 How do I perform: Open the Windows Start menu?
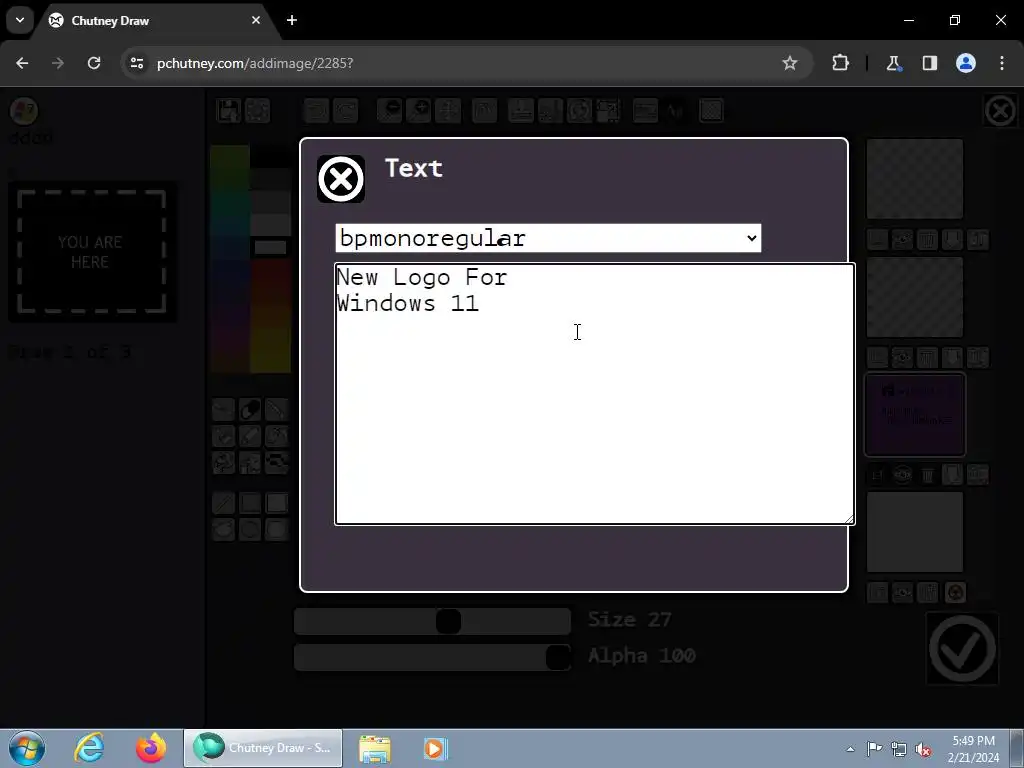point(27,748)
